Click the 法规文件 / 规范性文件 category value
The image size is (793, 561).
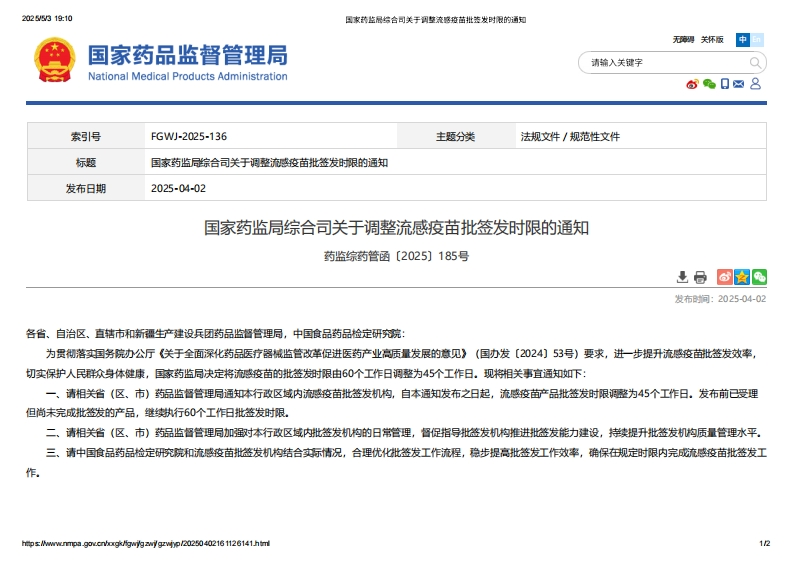pos(570,136)
